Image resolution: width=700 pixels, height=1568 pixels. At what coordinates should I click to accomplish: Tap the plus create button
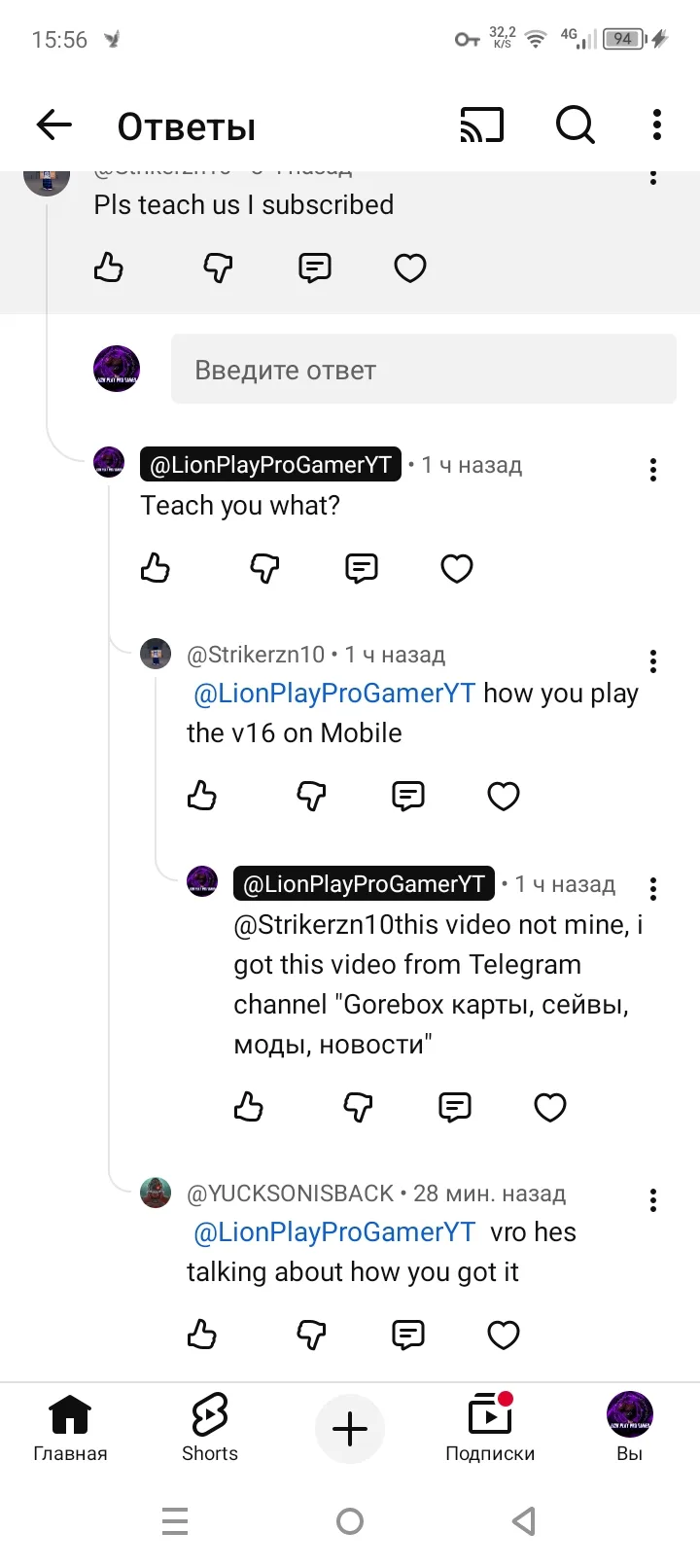point(350,1429)
